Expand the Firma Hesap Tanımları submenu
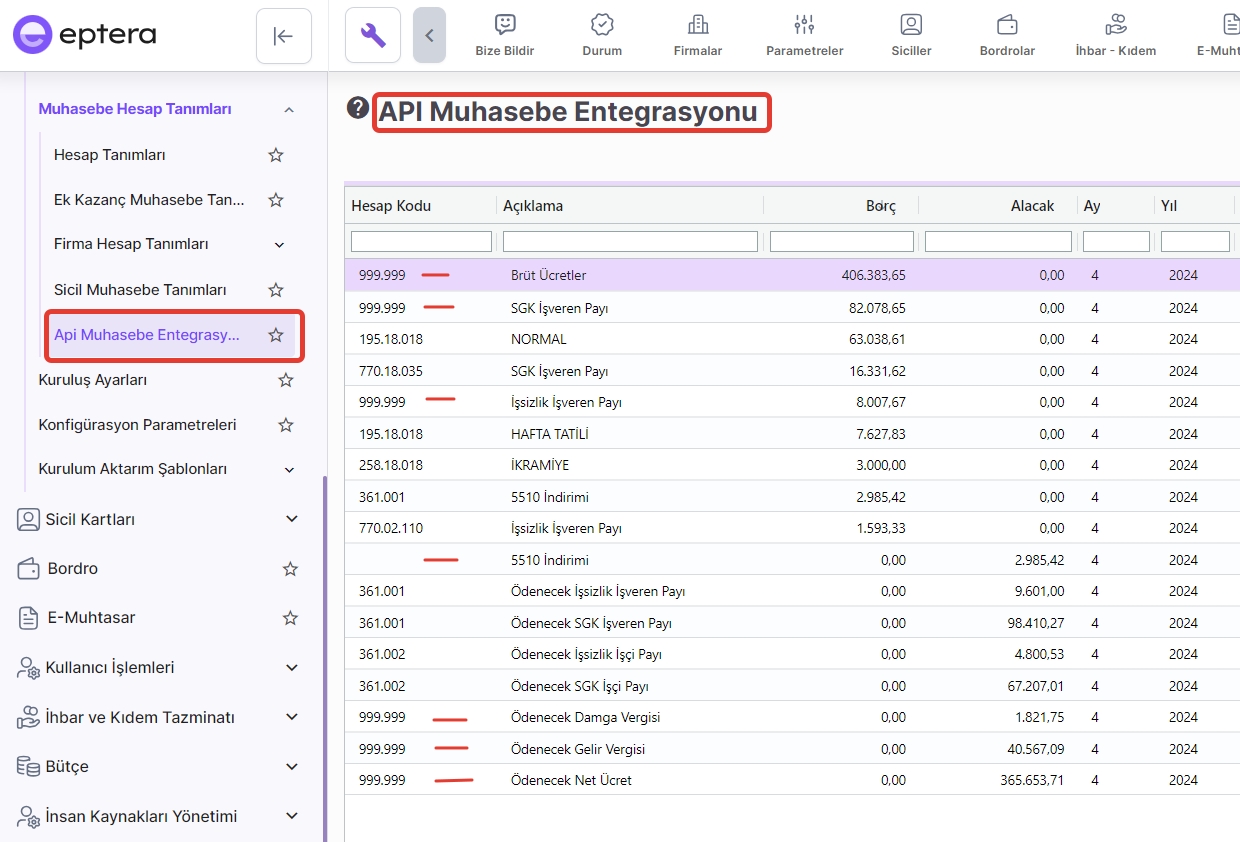The height and width of the screenshot is (842, 1240). [x=280, y=245]
